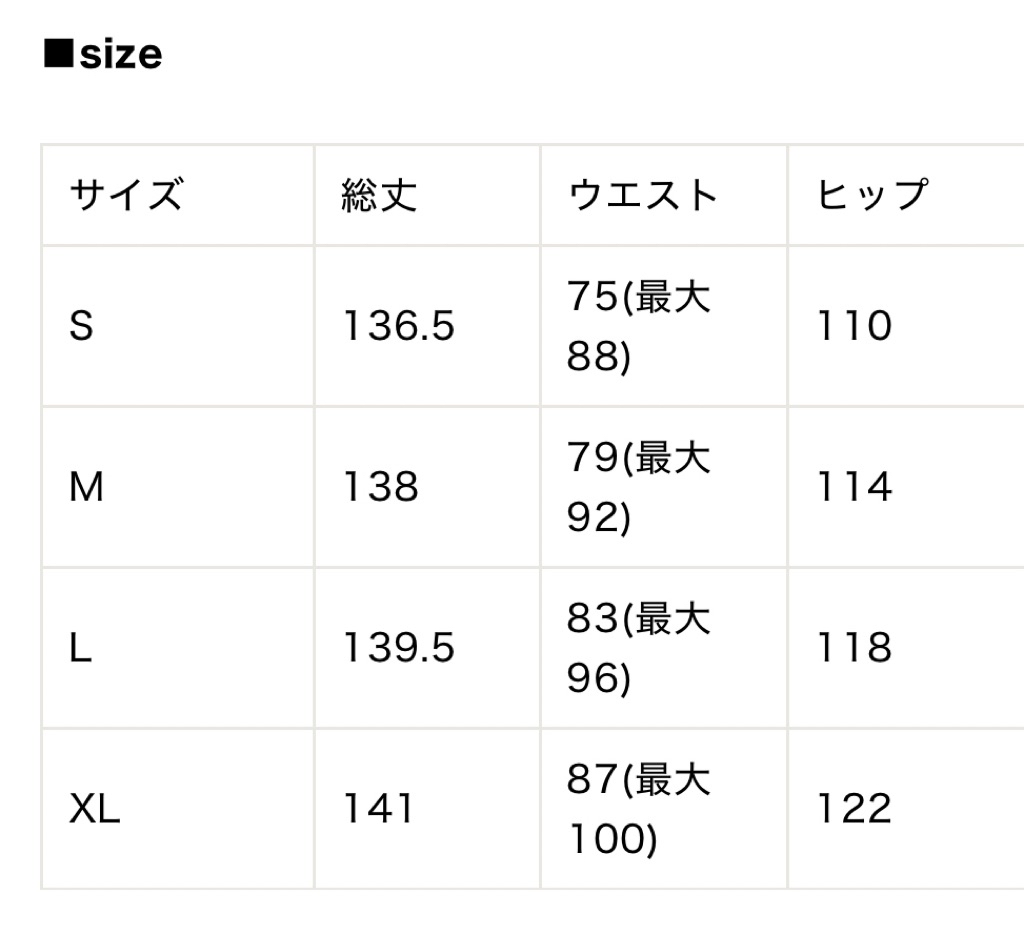Select the L size row label
This screenshot has width=1024, height=935.
click(x=80, y=648)
